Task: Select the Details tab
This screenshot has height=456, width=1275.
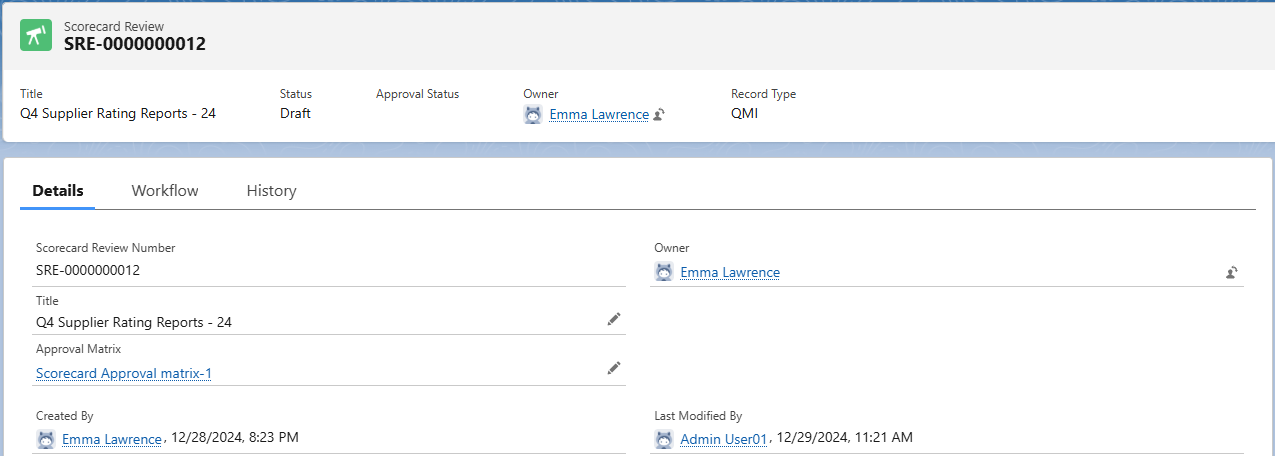Action: click(x=58, y=191)
